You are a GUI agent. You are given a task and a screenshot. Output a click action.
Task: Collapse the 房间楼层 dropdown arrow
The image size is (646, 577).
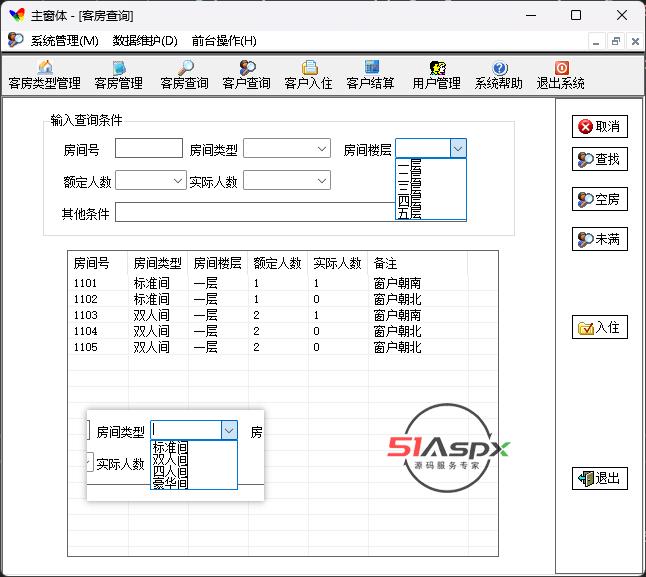pyautogui.click(x=457, y=148)
